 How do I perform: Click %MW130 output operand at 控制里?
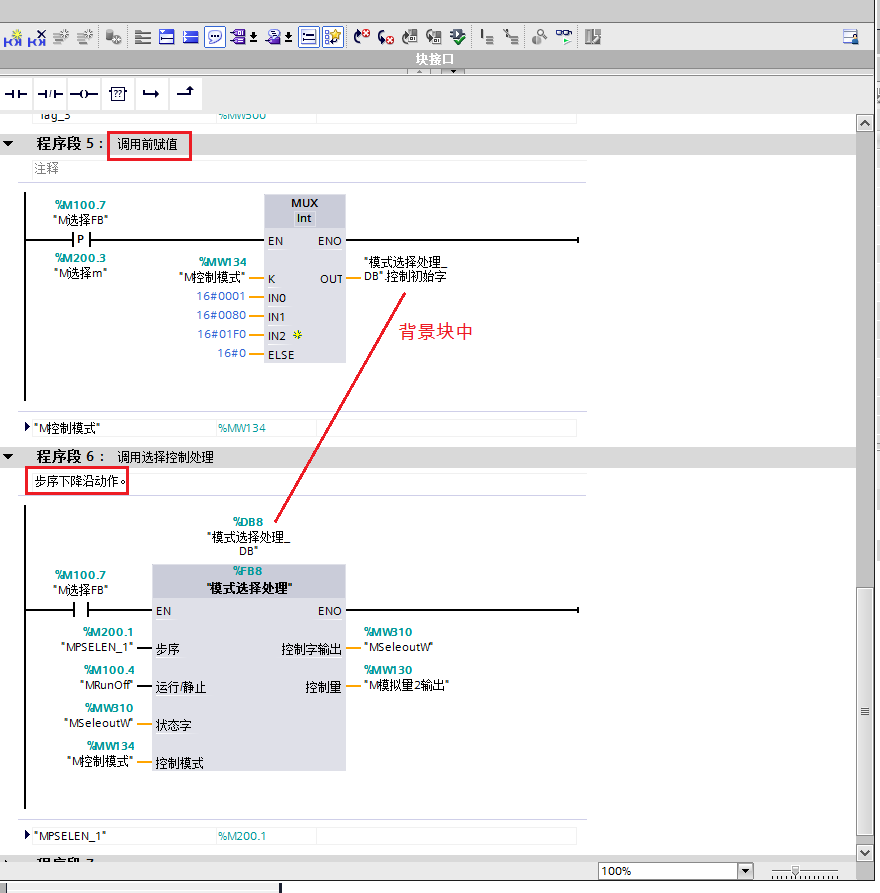tap(388, 670)
